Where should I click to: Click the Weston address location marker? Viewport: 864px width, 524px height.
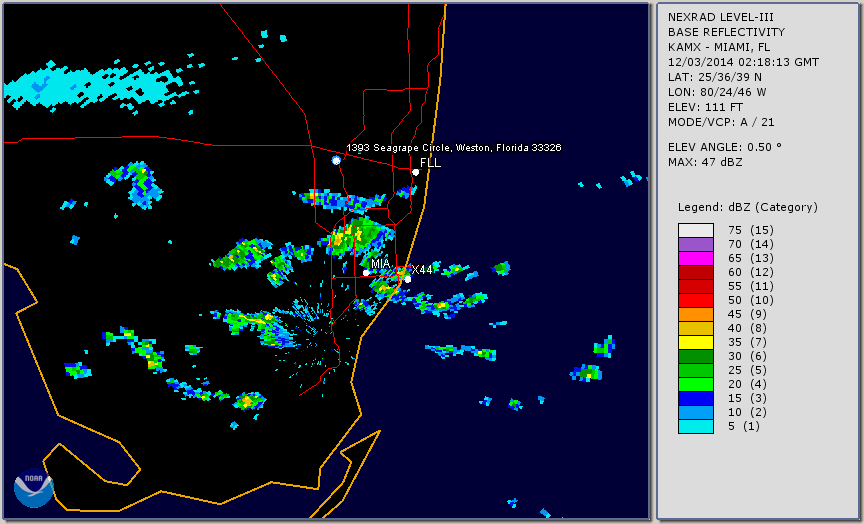[x=336, y=160]
